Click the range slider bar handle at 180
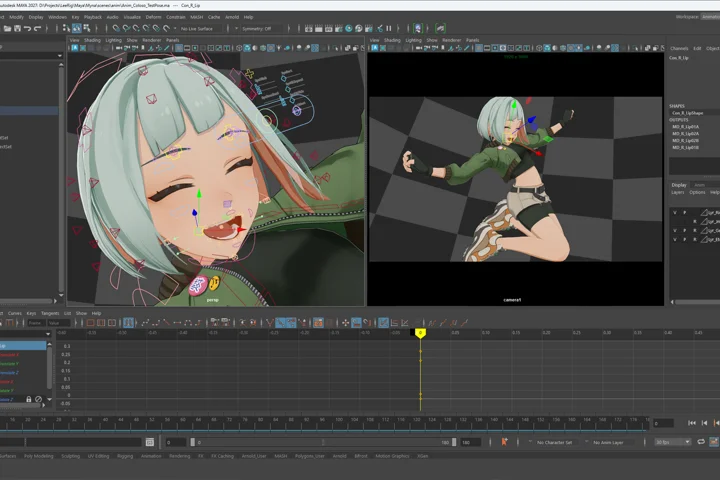Image resolution: width=720 pixels, height=480 pixels. [454, 442]
